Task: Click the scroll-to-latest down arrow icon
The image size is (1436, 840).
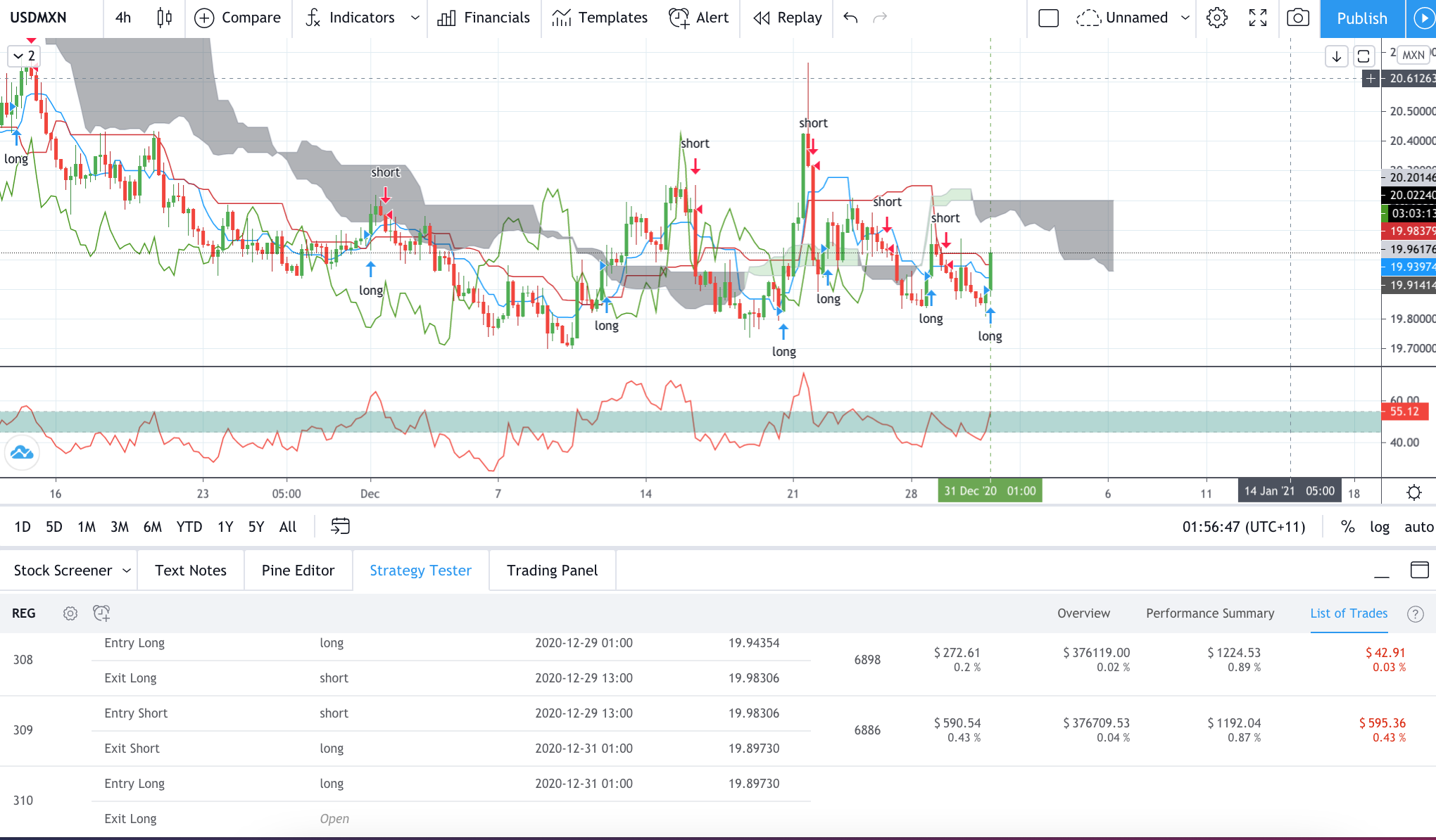Action: tap(1336, 56)
